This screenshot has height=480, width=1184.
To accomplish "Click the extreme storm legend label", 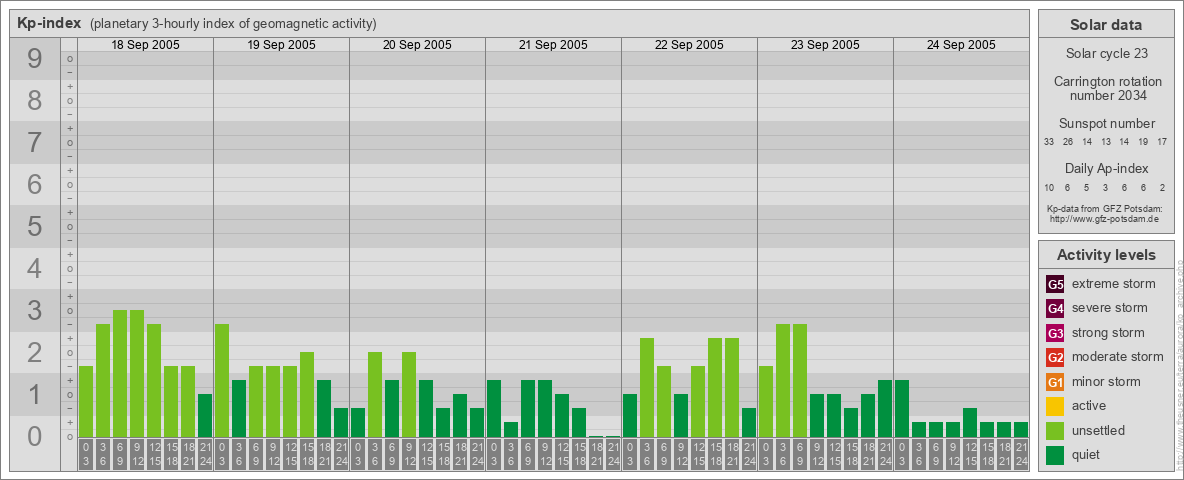I will pos(1114,284).
